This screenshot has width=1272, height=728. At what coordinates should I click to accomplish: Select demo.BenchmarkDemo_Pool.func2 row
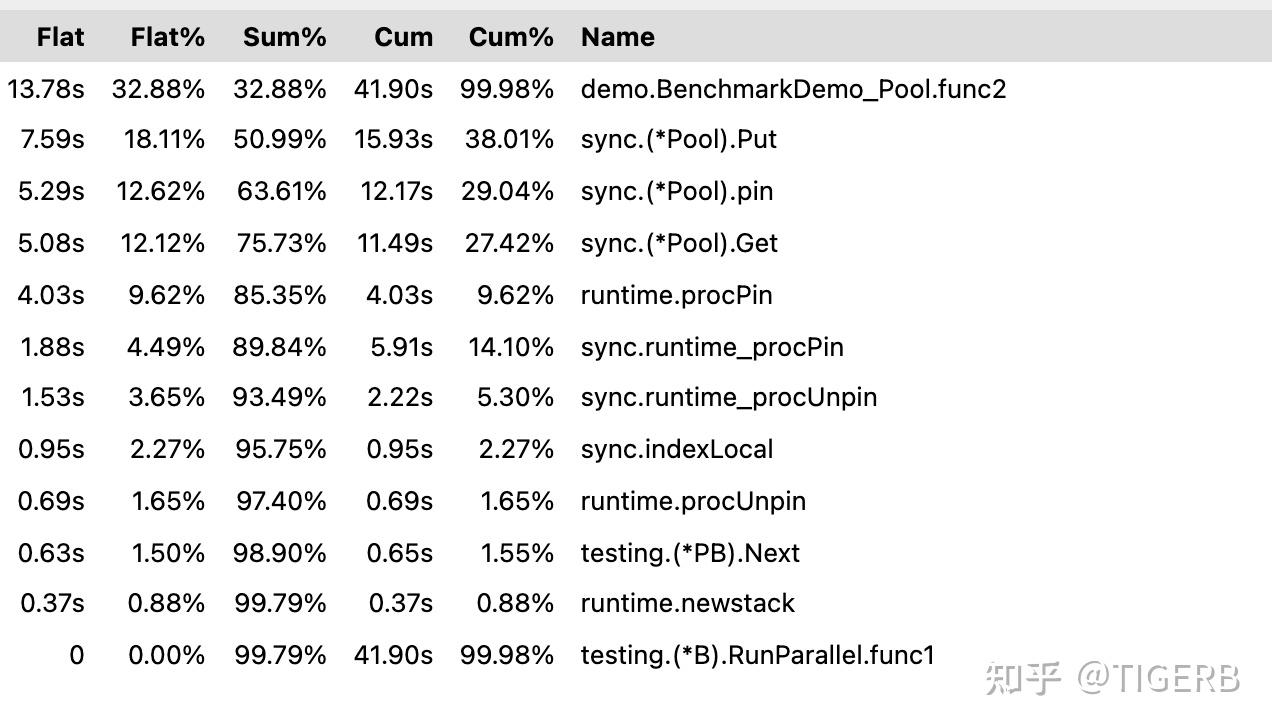click(636, 89)
